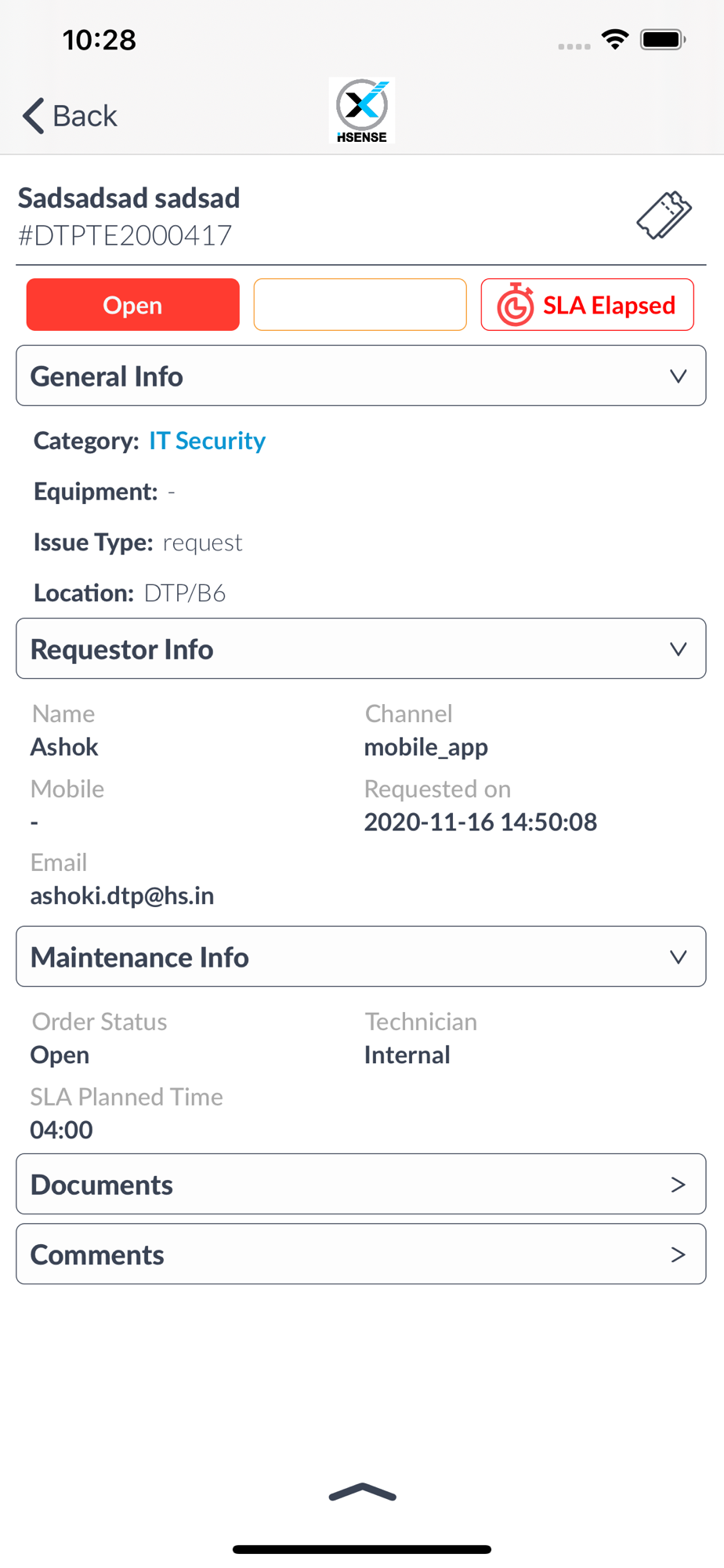Tap the empty orange-outlined button
724x1568 pixels.
pos(360,305)
